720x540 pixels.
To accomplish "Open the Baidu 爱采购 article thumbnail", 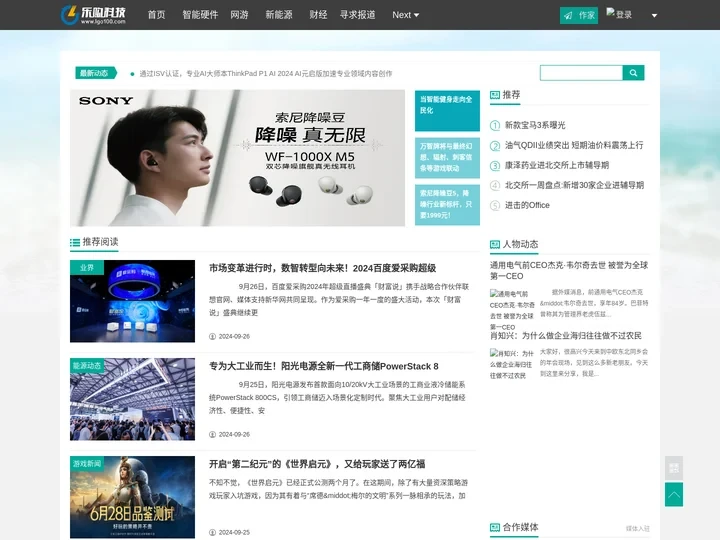I will coord(132,301).
